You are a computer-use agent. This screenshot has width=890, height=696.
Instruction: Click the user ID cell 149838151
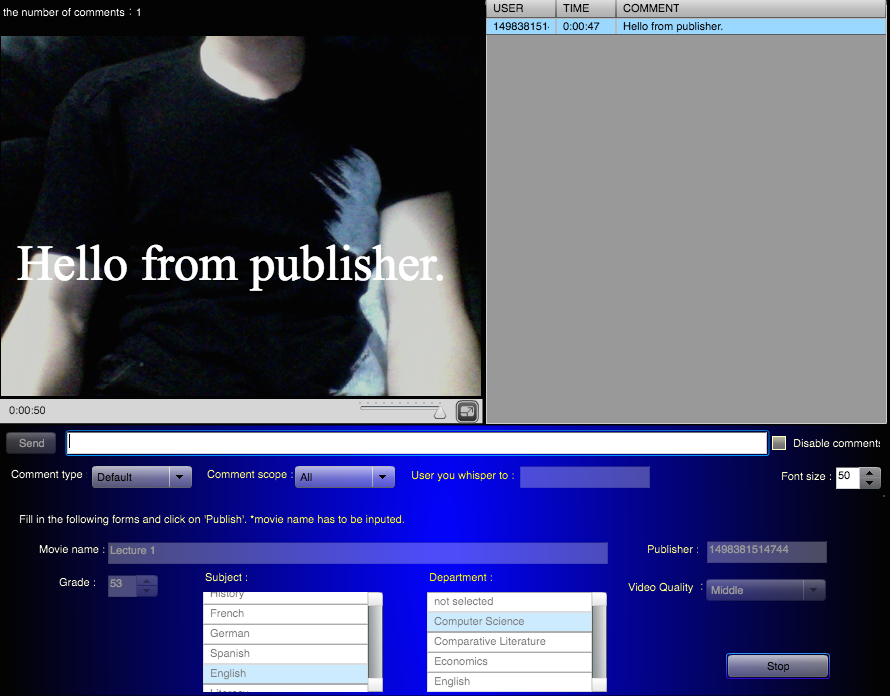pos(520,26)
